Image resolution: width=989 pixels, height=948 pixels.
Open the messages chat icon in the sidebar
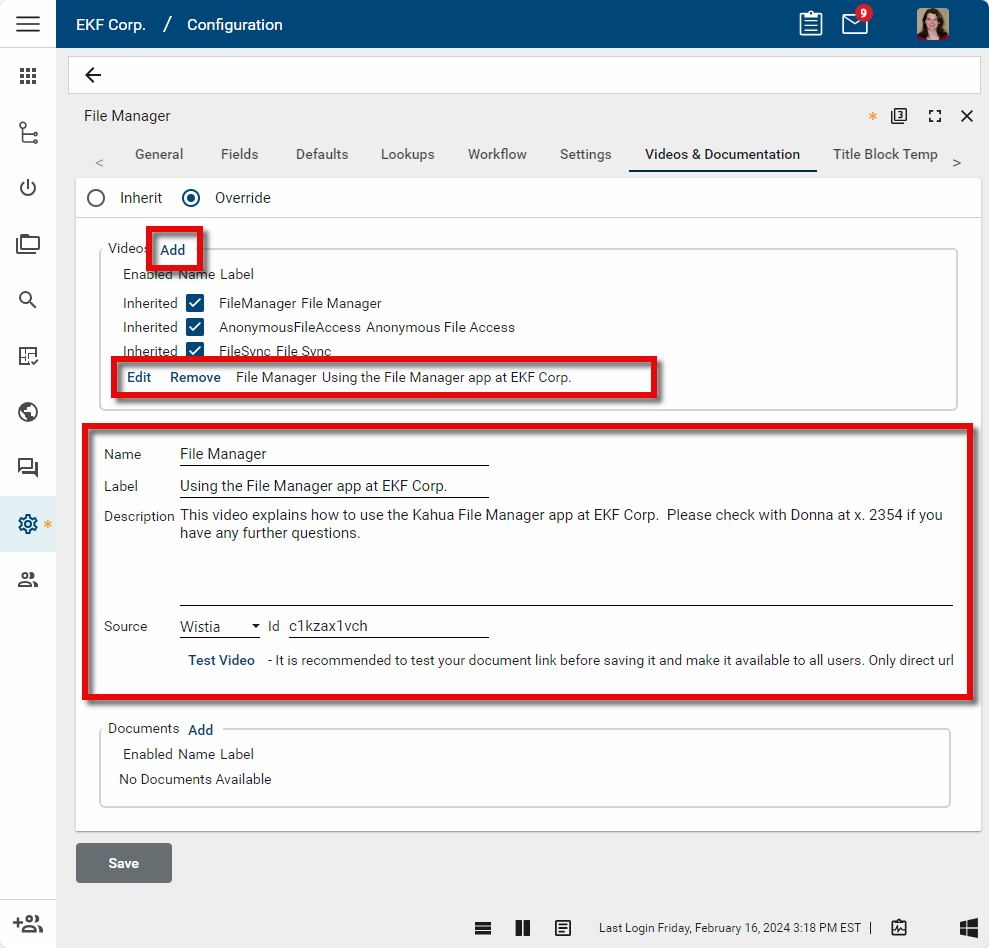coord(27,468)
